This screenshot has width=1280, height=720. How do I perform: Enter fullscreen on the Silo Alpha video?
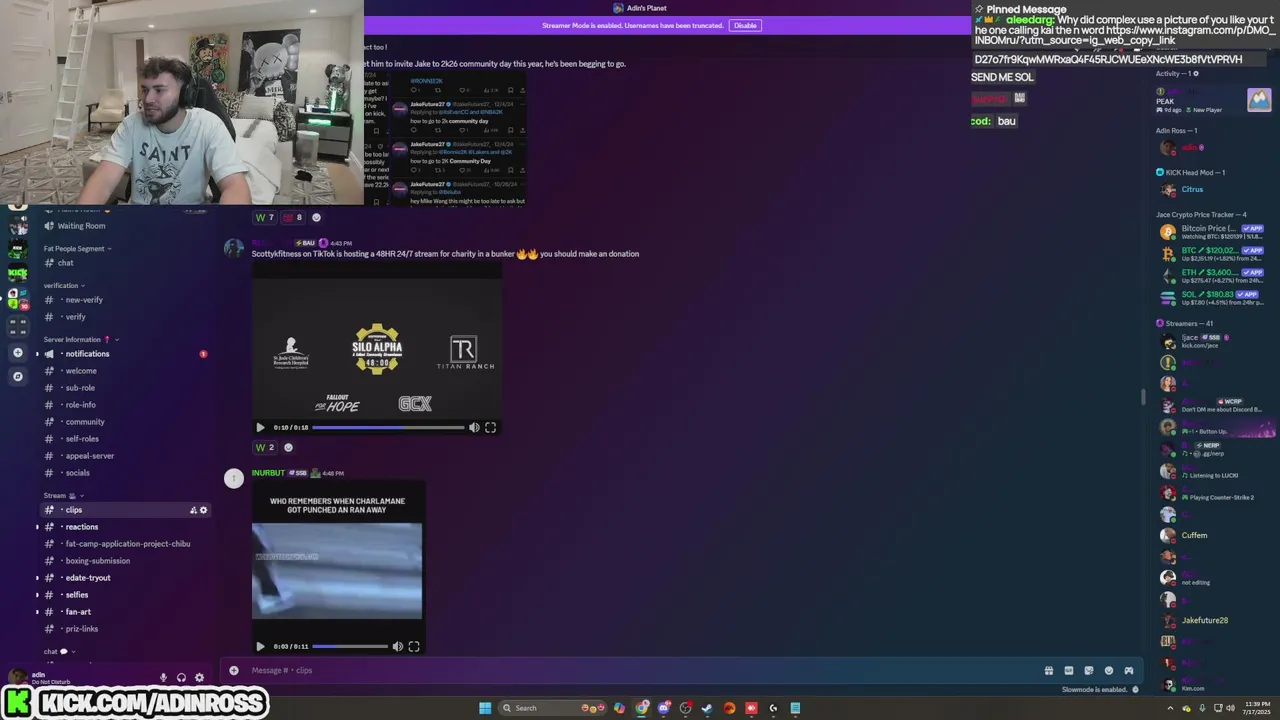click(x=490, y=427)
